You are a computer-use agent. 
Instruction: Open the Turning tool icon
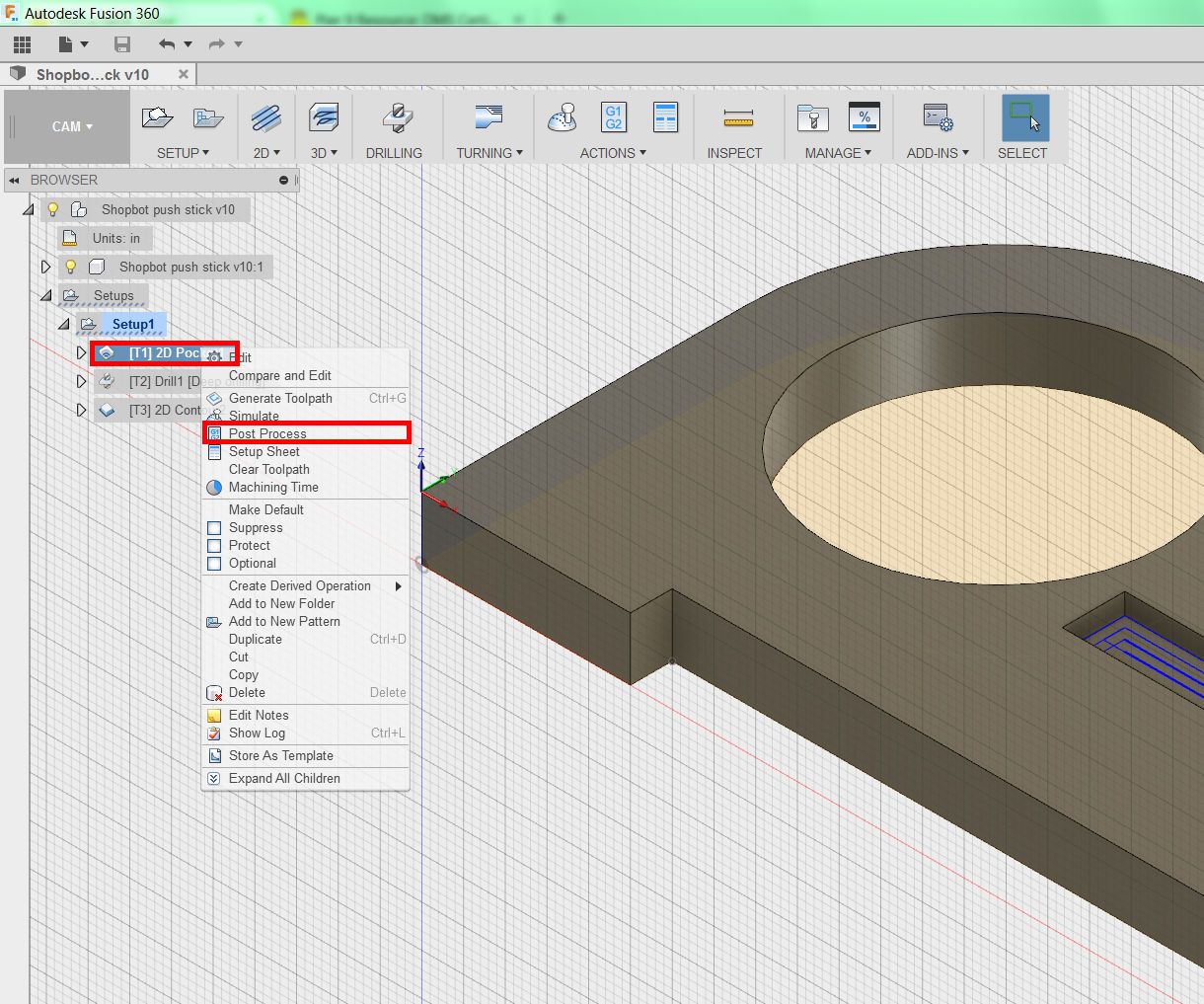coord(489,118)
